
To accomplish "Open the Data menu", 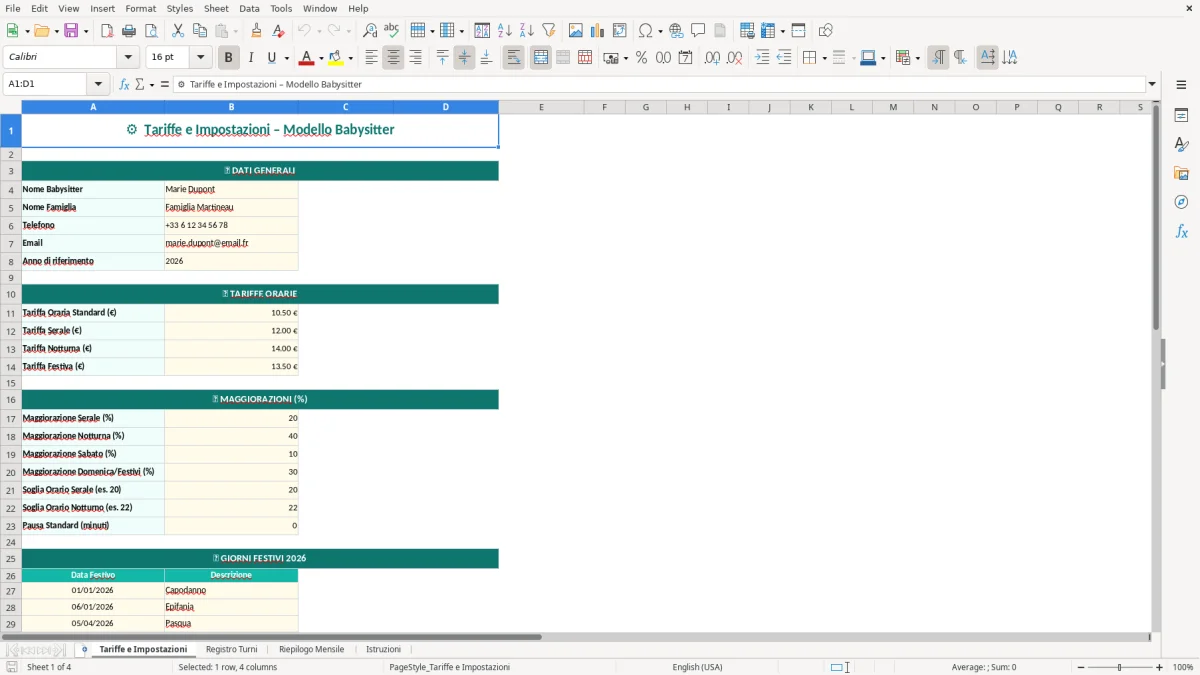I will (x=249, y=8).
